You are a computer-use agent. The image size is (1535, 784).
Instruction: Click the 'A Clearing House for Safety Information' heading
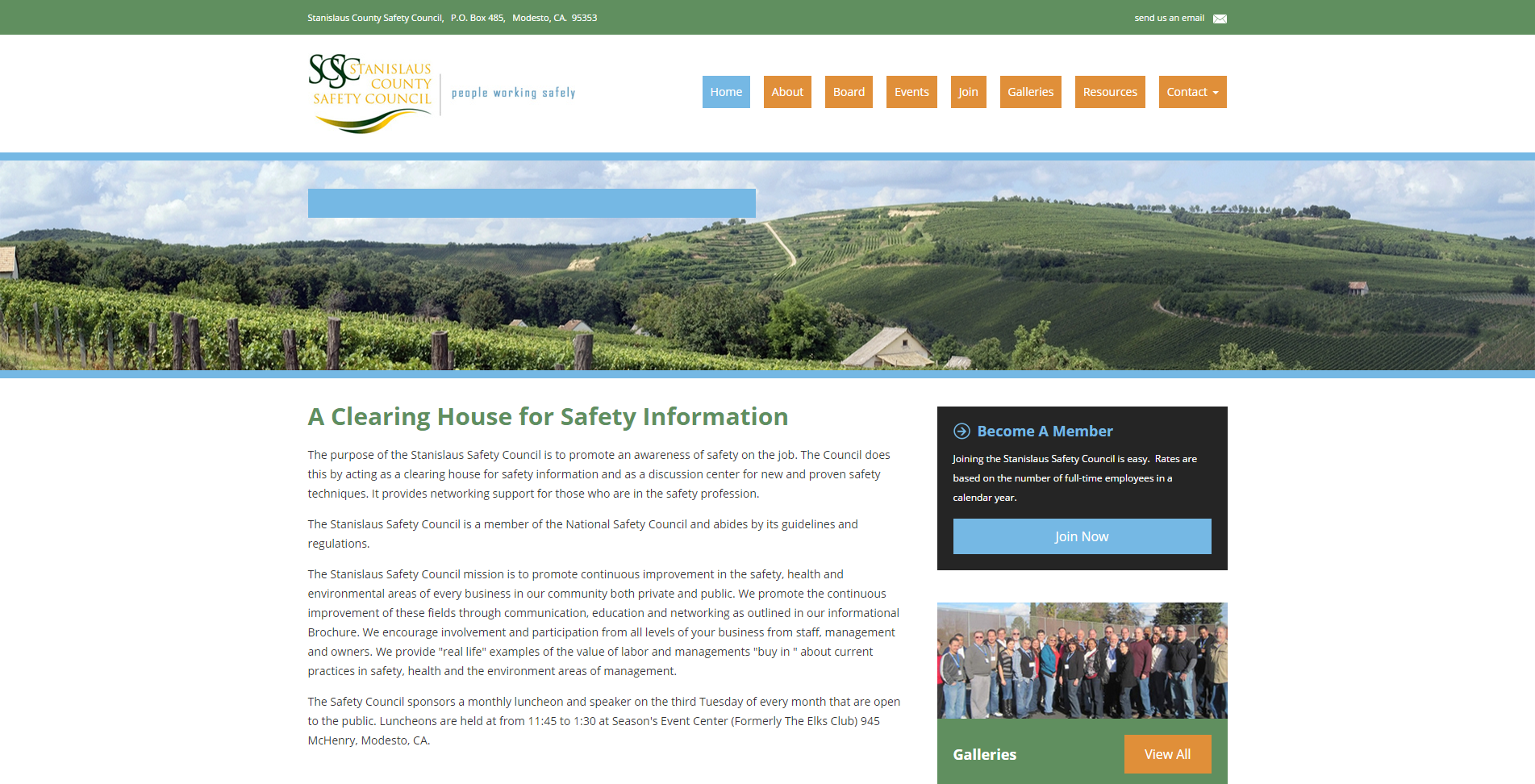548,416
